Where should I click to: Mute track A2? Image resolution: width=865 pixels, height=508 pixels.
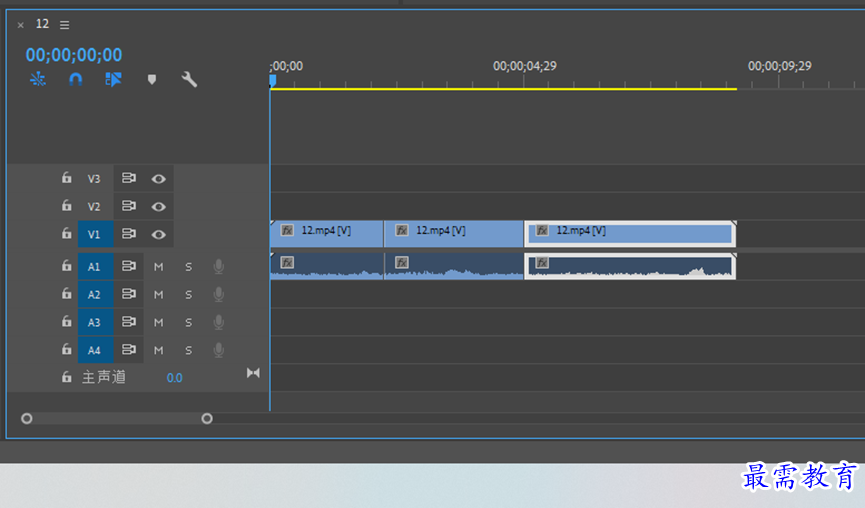(x=158, y=295)
